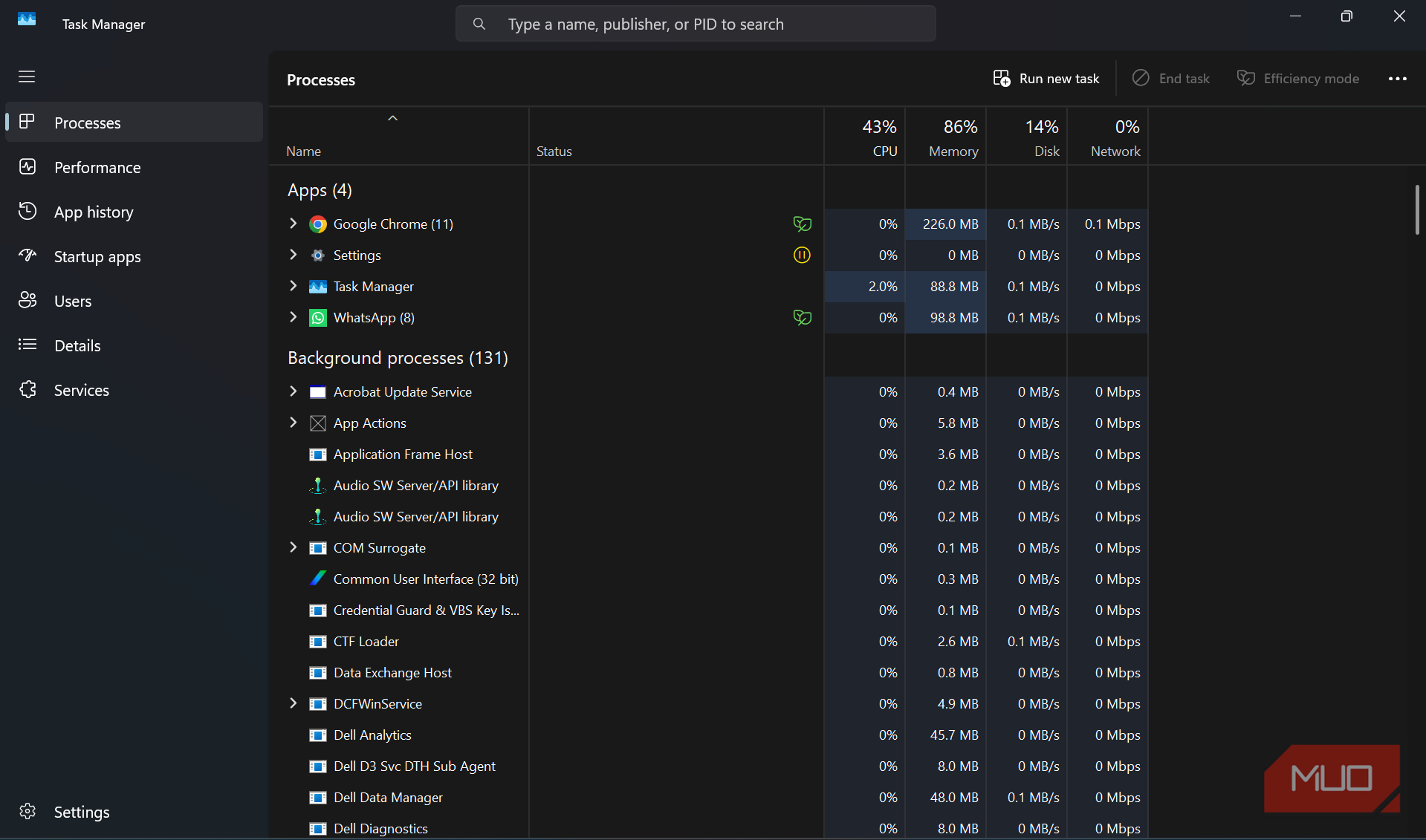The width and height of the screenshot is (1426, 840).
Task: Click the App Actions process icon
Action: [x=318, y=423]
